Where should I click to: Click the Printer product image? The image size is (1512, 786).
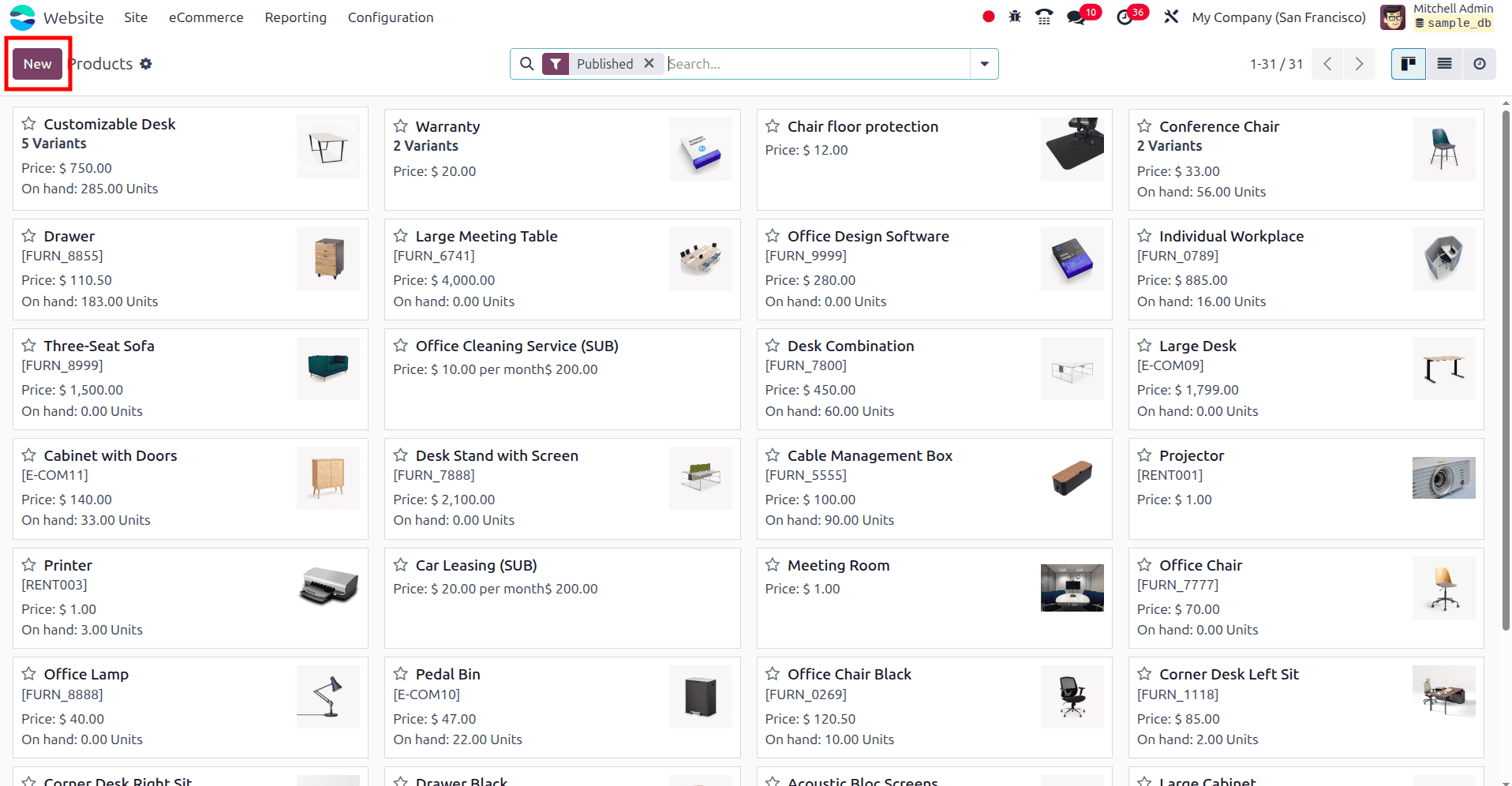(x=328, y=588)
